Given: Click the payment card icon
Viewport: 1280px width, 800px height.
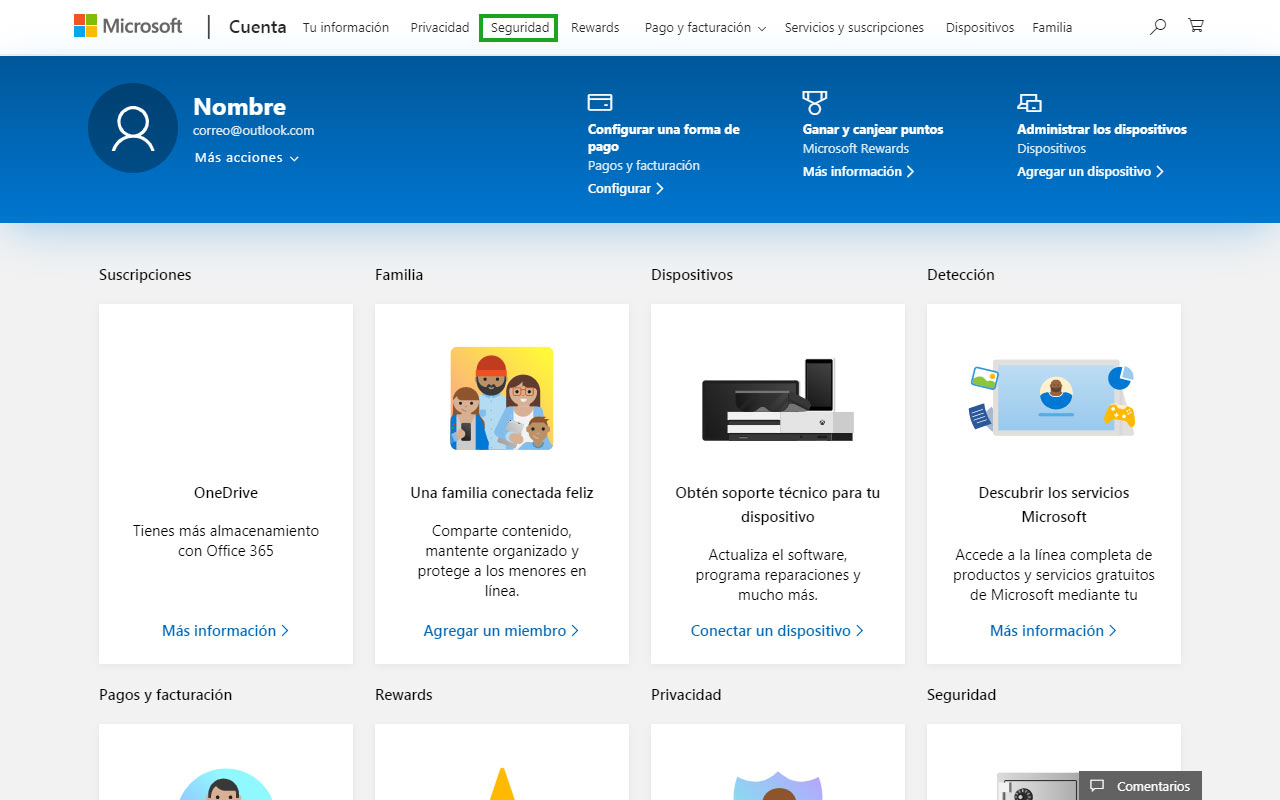Looking at the screenshot, I should pyautogui.click(x=600, y=102).
